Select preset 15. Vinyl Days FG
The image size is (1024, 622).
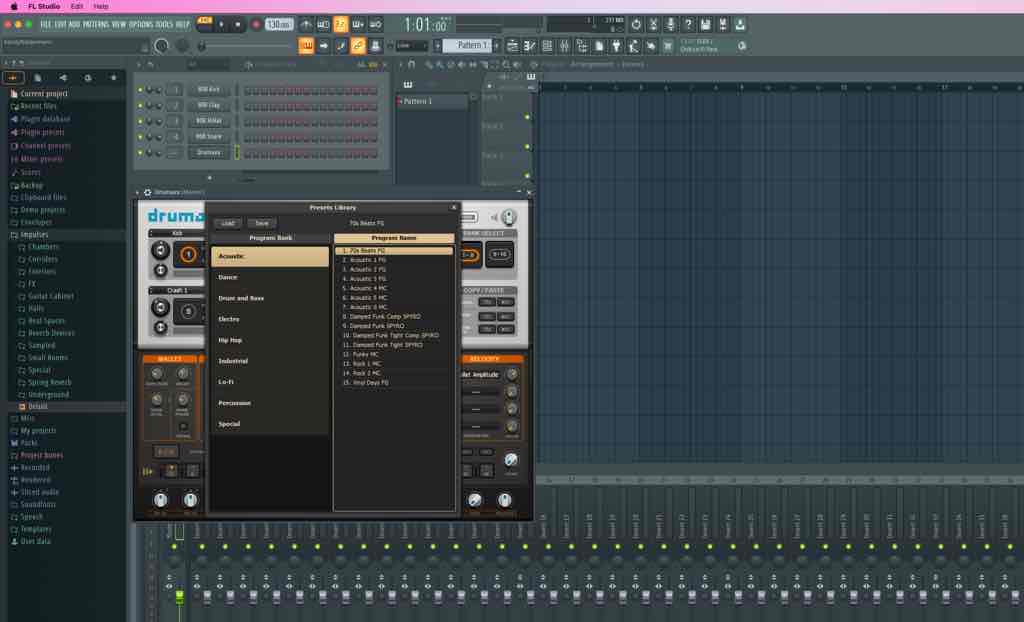pyautogui.click(x=394, y=383)
